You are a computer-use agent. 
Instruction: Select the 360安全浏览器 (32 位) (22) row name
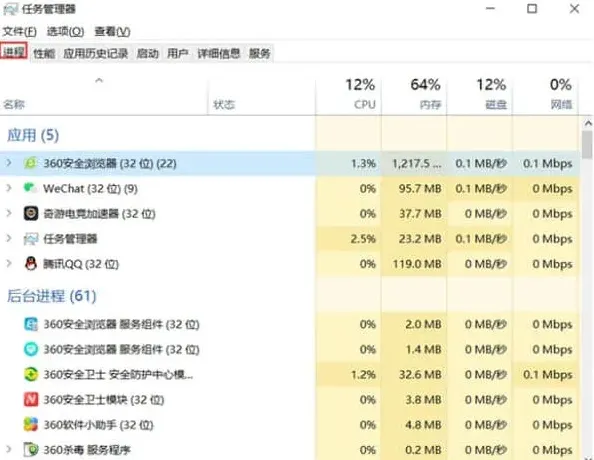point(110,163)
